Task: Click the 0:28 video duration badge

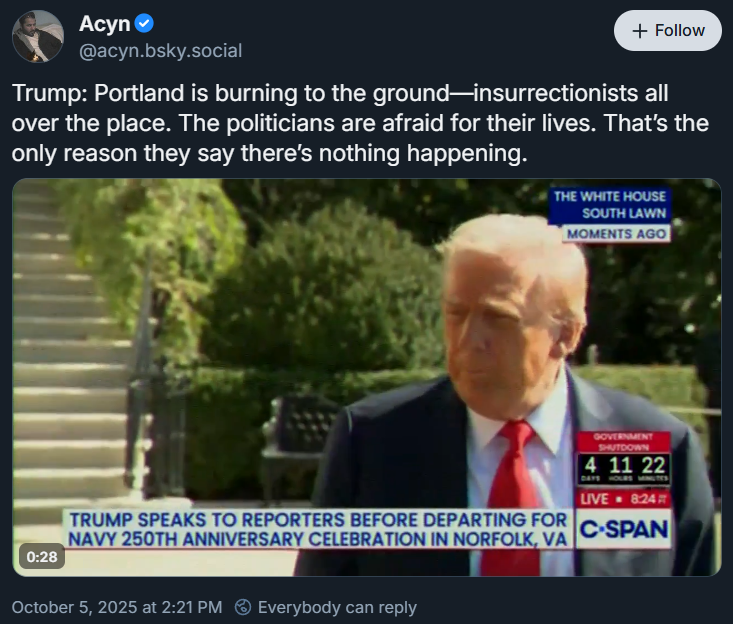Action: click(42, 556)
